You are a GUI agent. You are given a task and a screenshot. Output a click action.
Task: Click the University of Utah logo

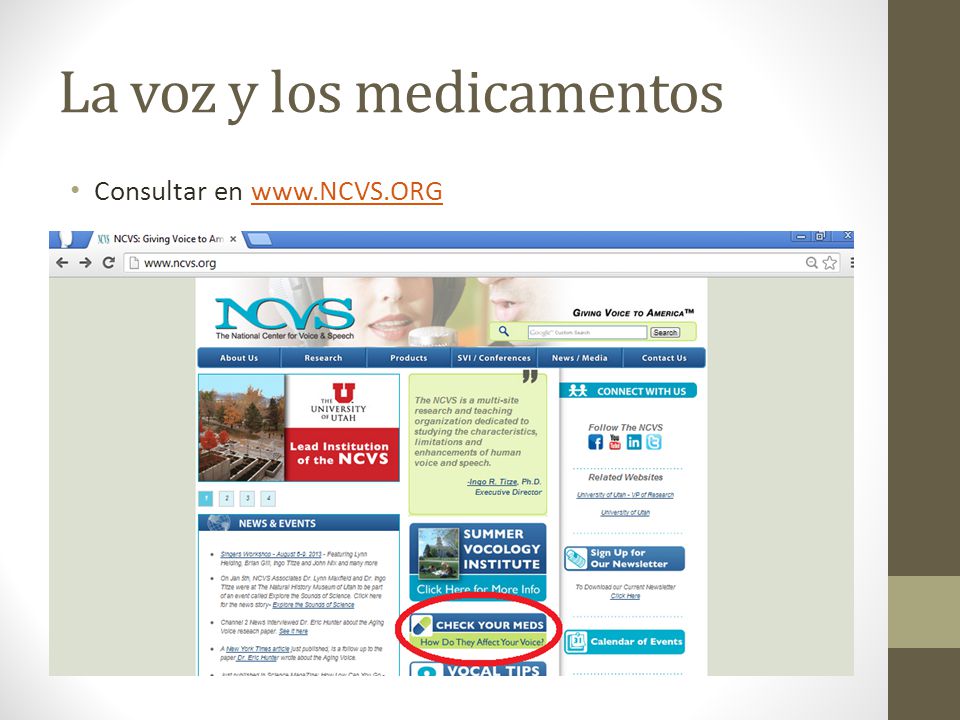[x=339, y=402]
